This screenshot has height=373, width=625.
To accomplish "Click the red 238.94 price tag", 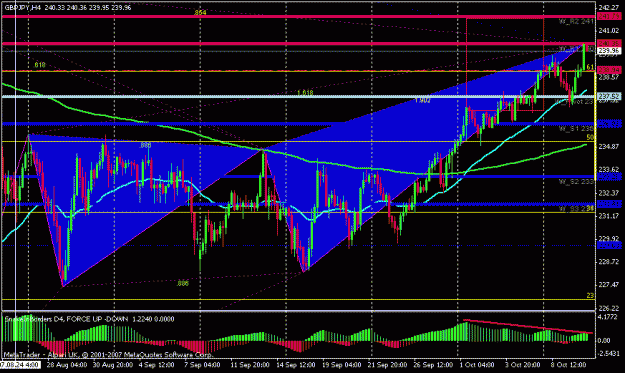I will (x=609, y=70).
